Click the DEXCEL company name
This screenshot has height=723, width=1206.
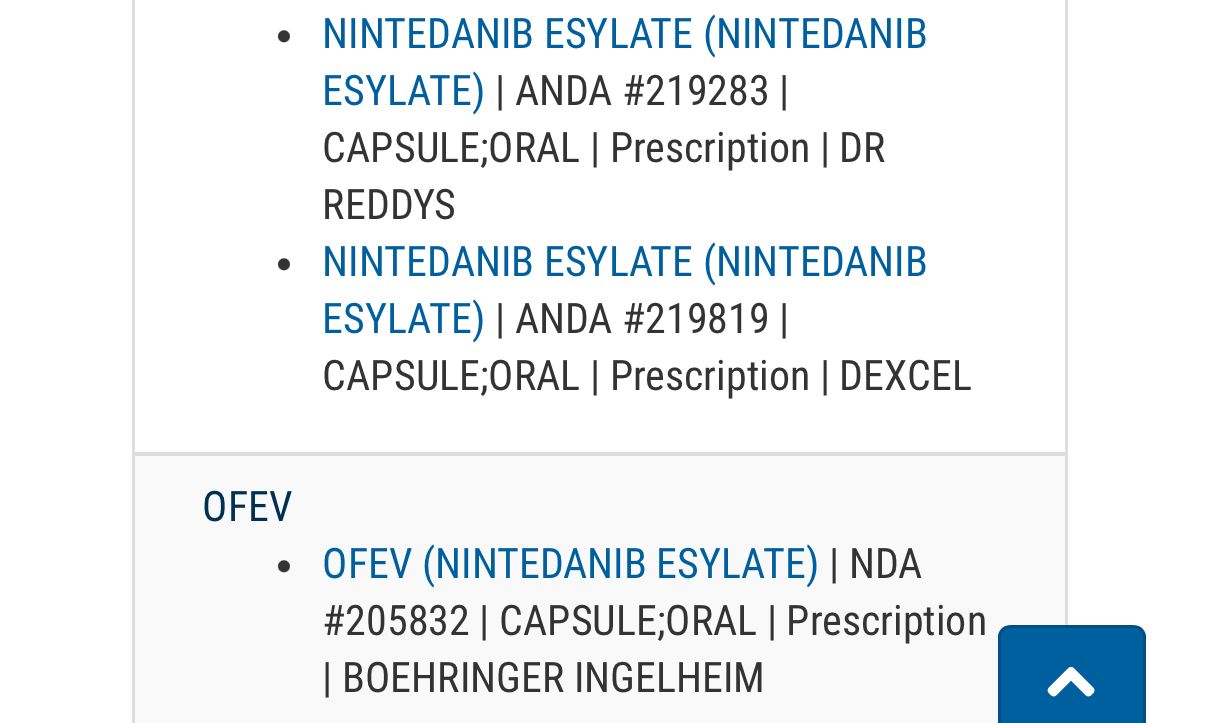coord(905,377)
